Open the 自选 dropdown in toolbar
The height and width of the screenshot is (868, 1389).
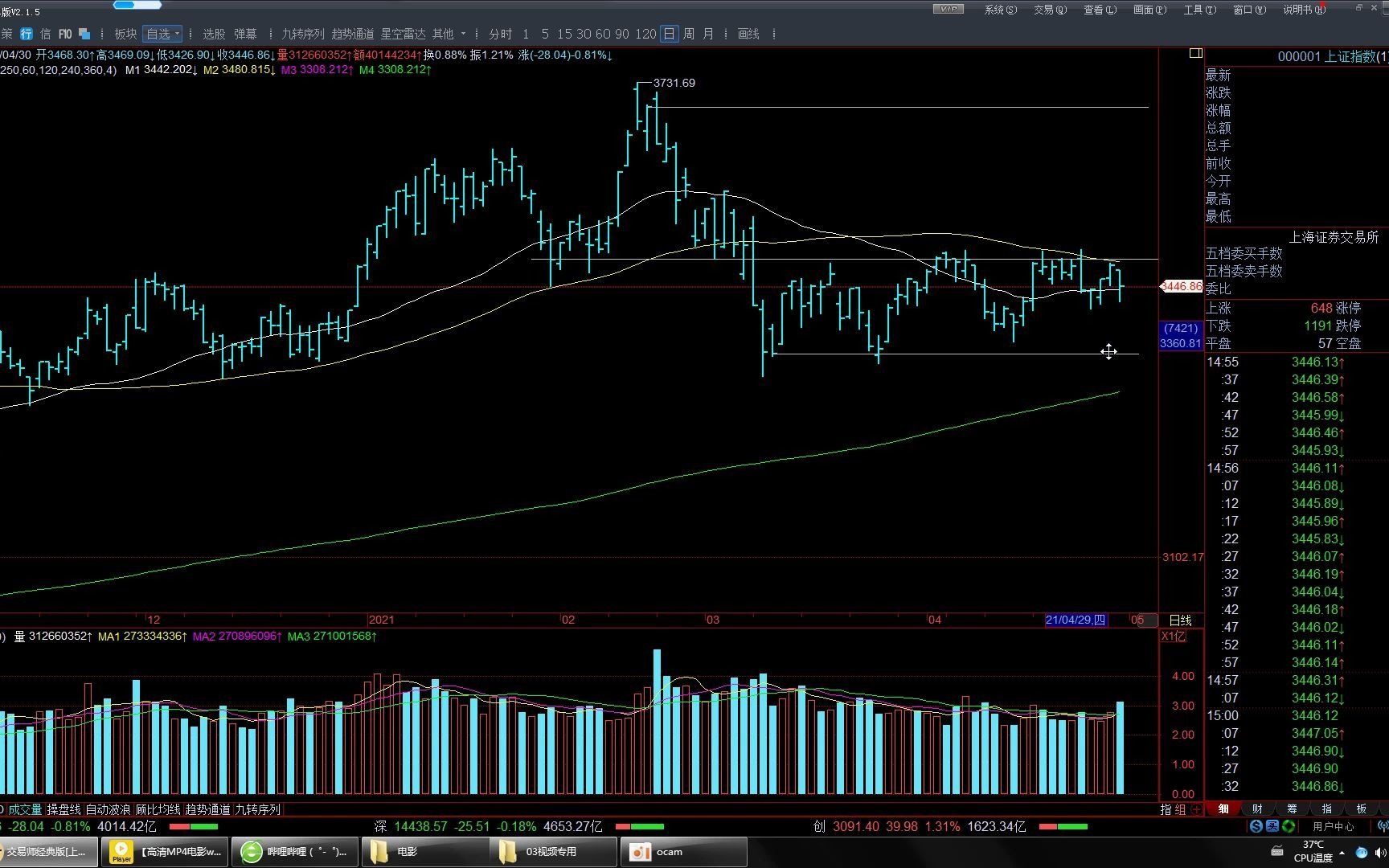[163, 34]
